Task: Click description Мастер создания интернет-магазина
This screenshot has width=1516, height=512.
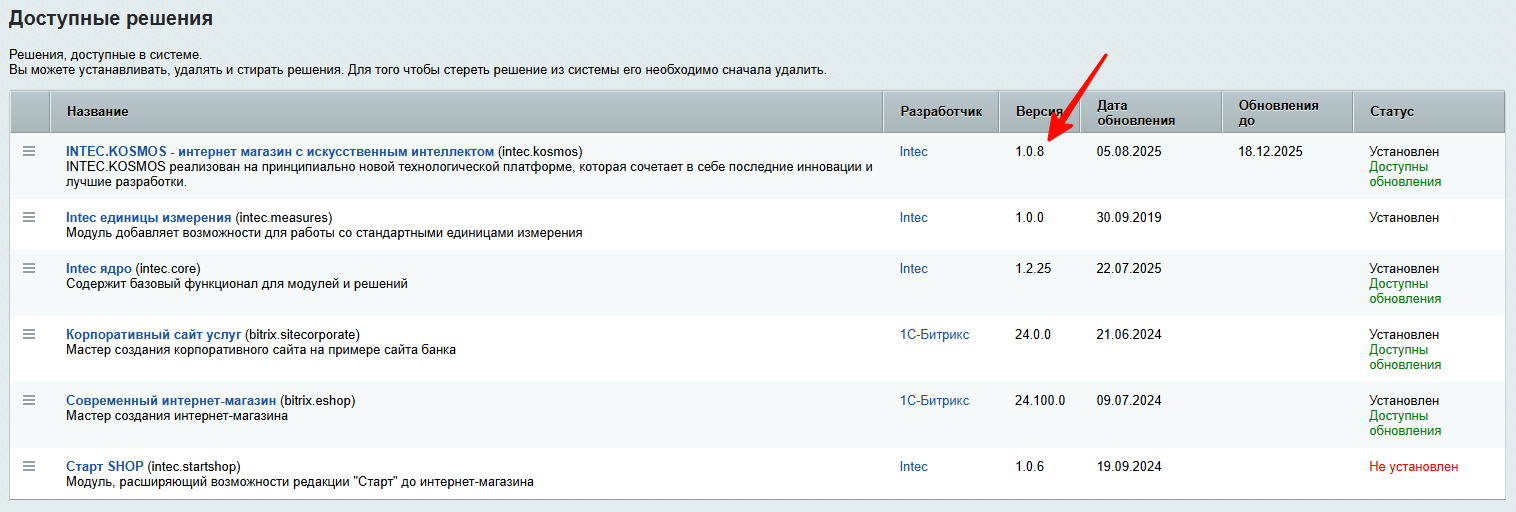Action: (177, 416)
